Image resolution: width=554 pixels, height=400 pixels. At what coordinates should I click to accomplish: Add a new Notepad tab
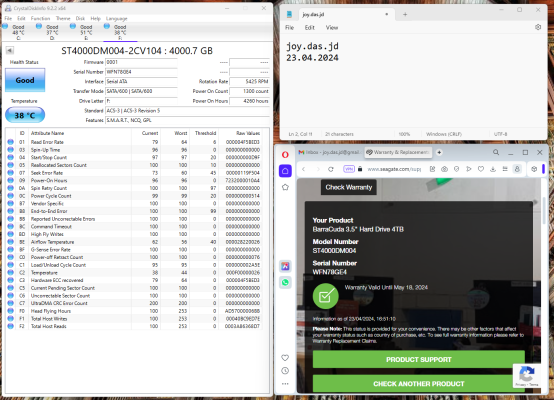tap(405, 14)
